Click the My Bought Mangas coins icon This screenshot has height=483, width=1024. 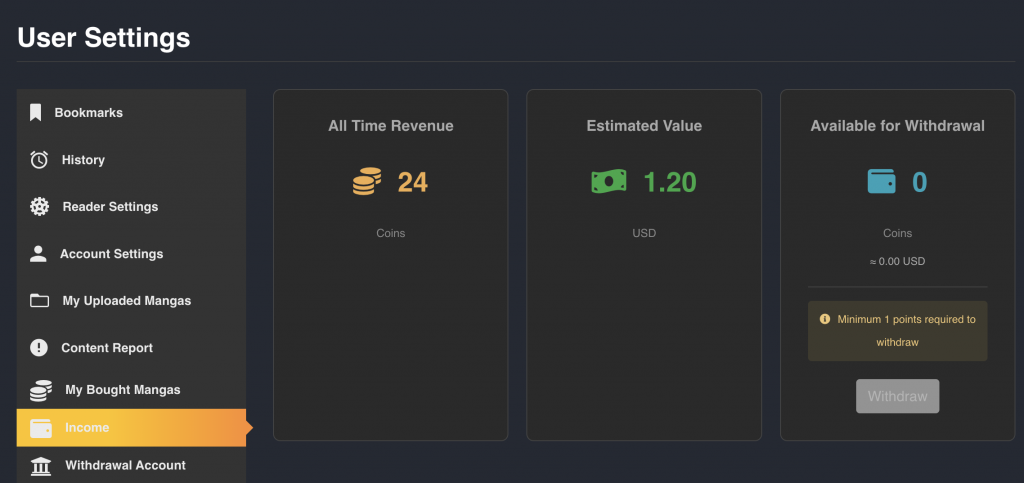coord(41,390)
